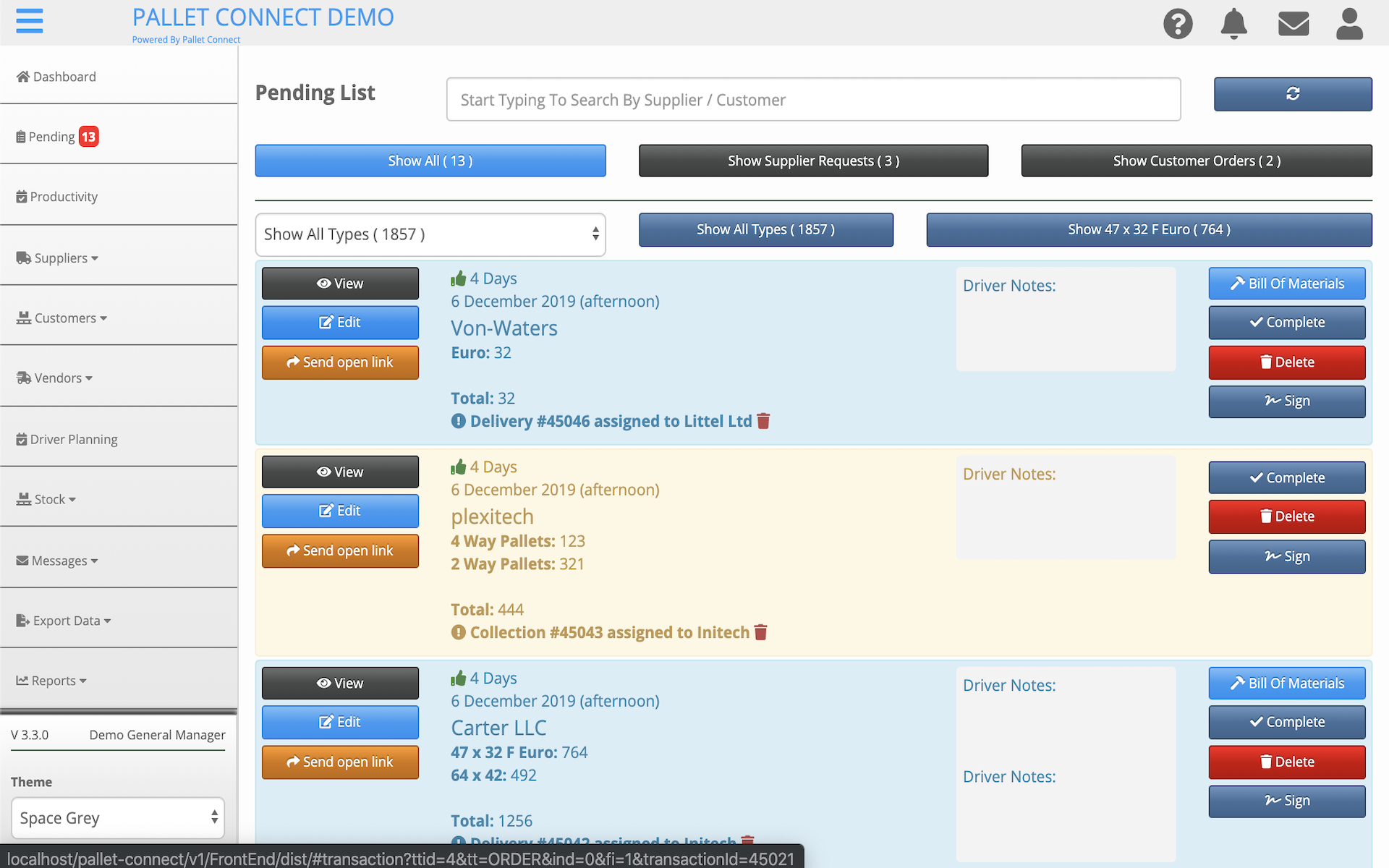The height and width of the screenshot is (868, 1389).
Task: Click Complete for Von-Waters order
Action: [1286, 323]
